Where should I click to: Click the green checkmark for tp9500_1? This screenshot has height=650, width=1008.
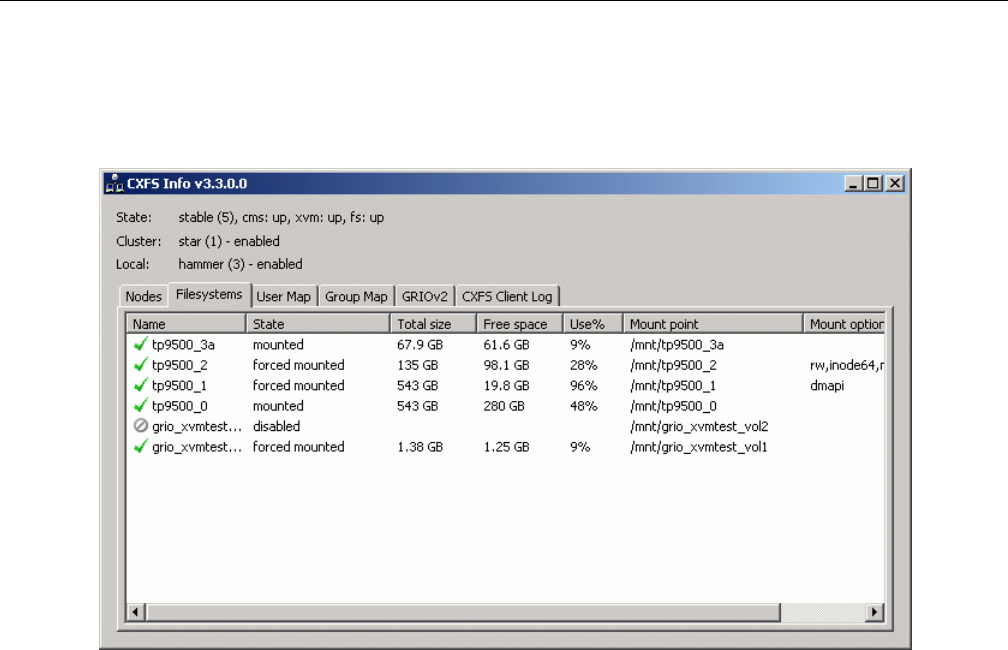141,385
